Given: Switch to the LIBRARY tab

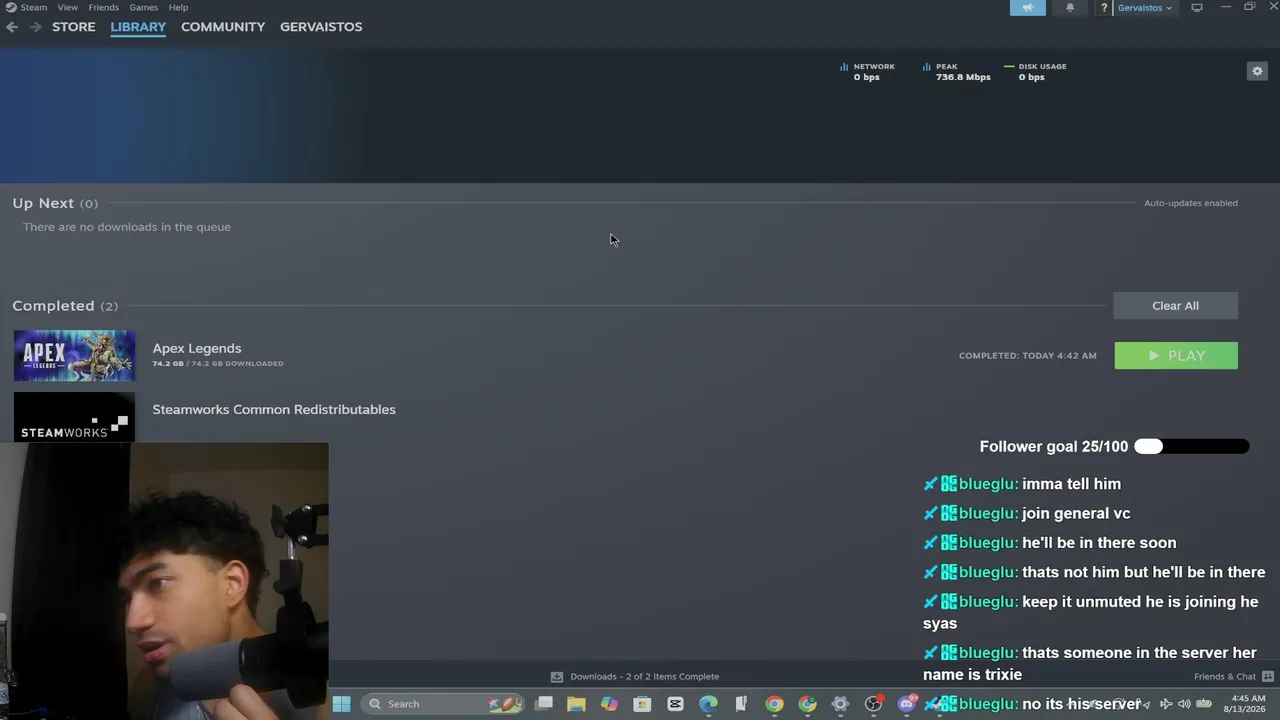Looking at the screenshot, I should pyautogui.click(x=138, y=27).
